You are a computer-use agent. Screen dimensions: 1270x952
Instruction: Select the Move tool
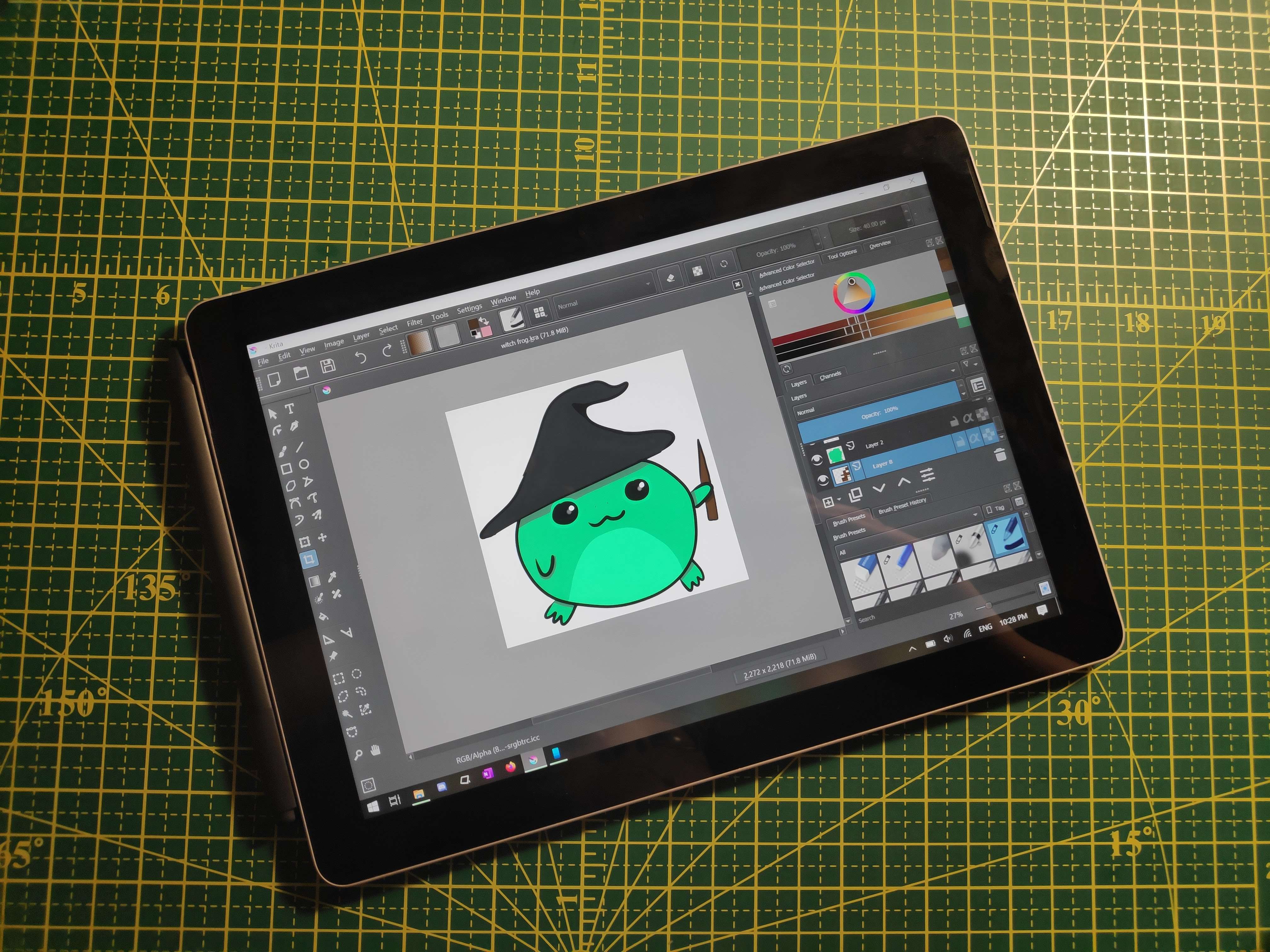click(x=322, y=537)
